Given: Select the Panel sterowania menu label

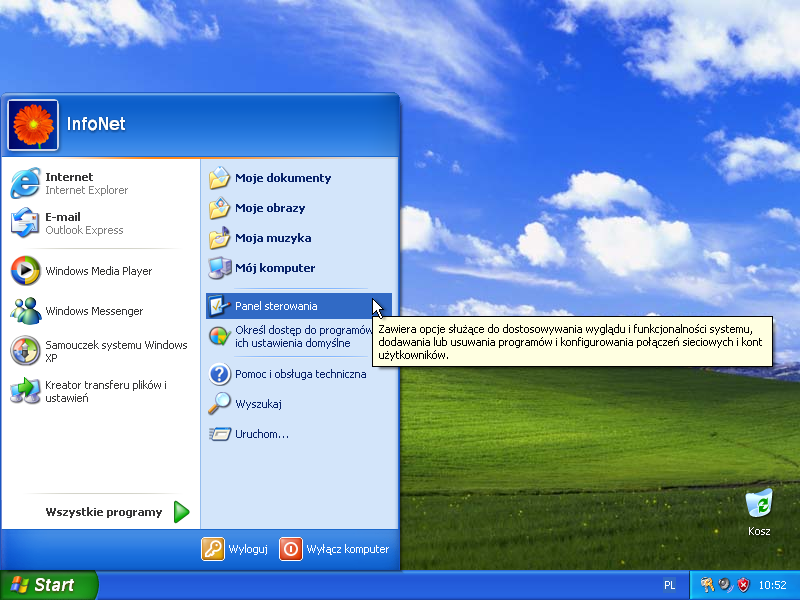Looking at the screenshot, I should 276,306.
